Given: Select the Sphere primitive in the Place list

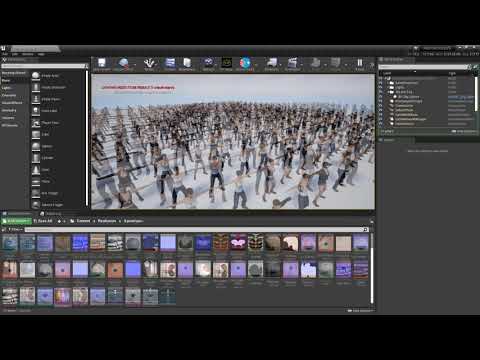Looking at the screenshot, I should pyautogui.click(x=58, y=146).
